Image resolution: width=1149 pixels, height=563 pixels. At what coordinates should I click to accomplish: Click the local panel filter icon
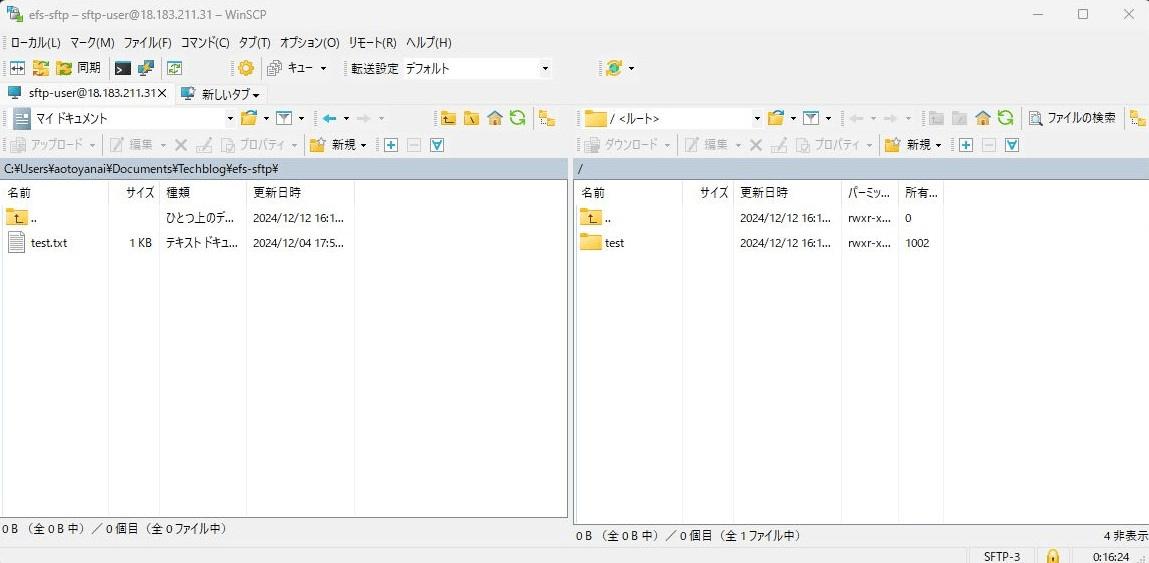284,118
